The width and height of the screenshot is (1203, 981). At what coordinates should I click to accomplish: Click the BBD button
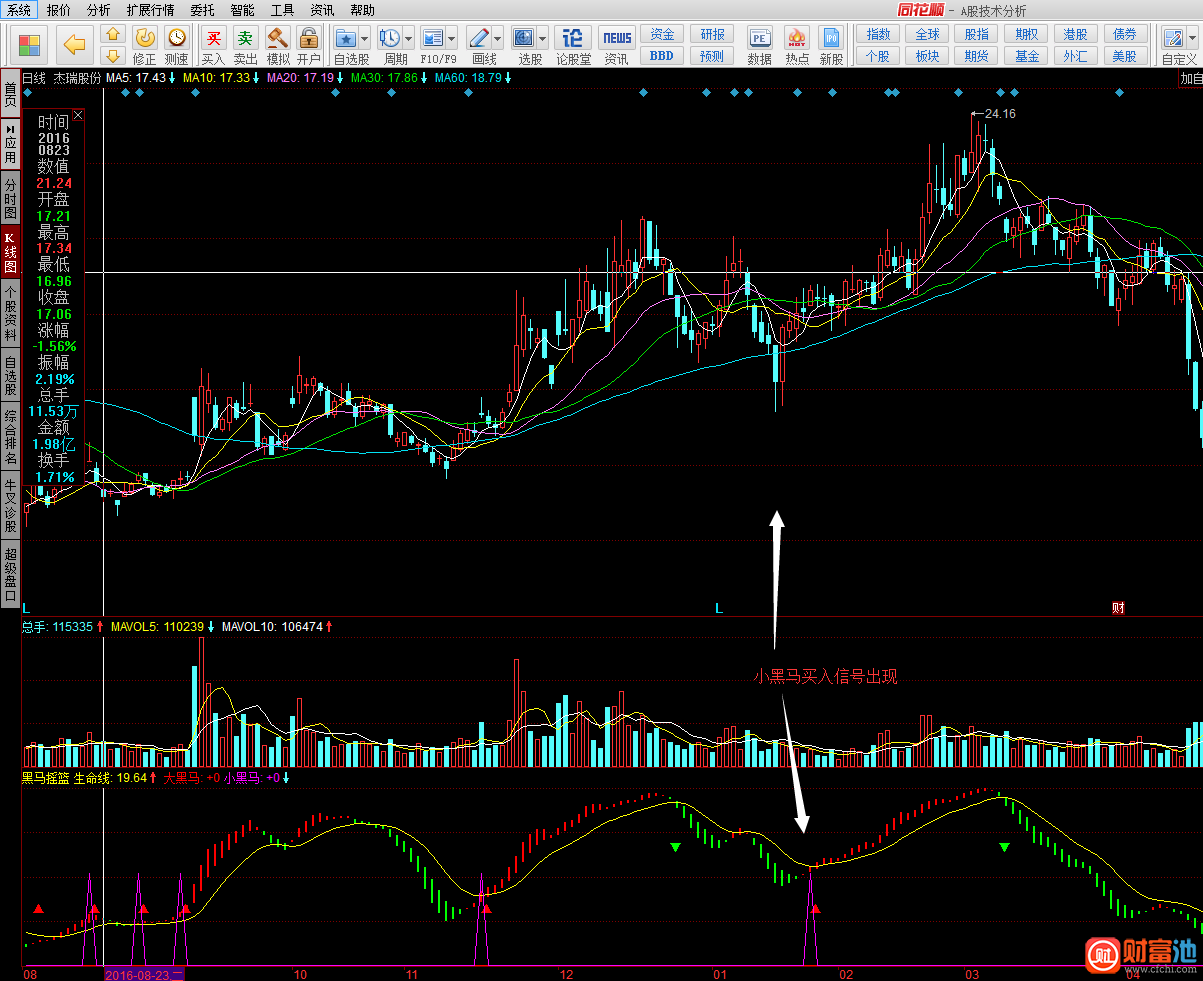click(662, 56)
